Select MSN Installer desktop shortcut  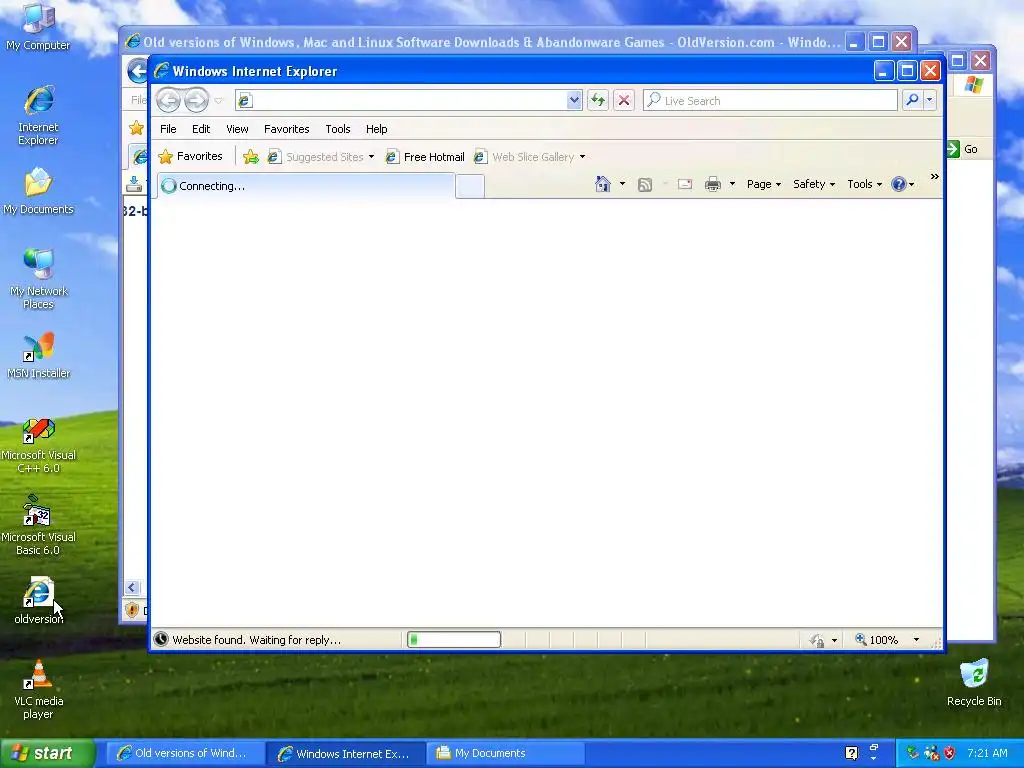coord(38,356)
